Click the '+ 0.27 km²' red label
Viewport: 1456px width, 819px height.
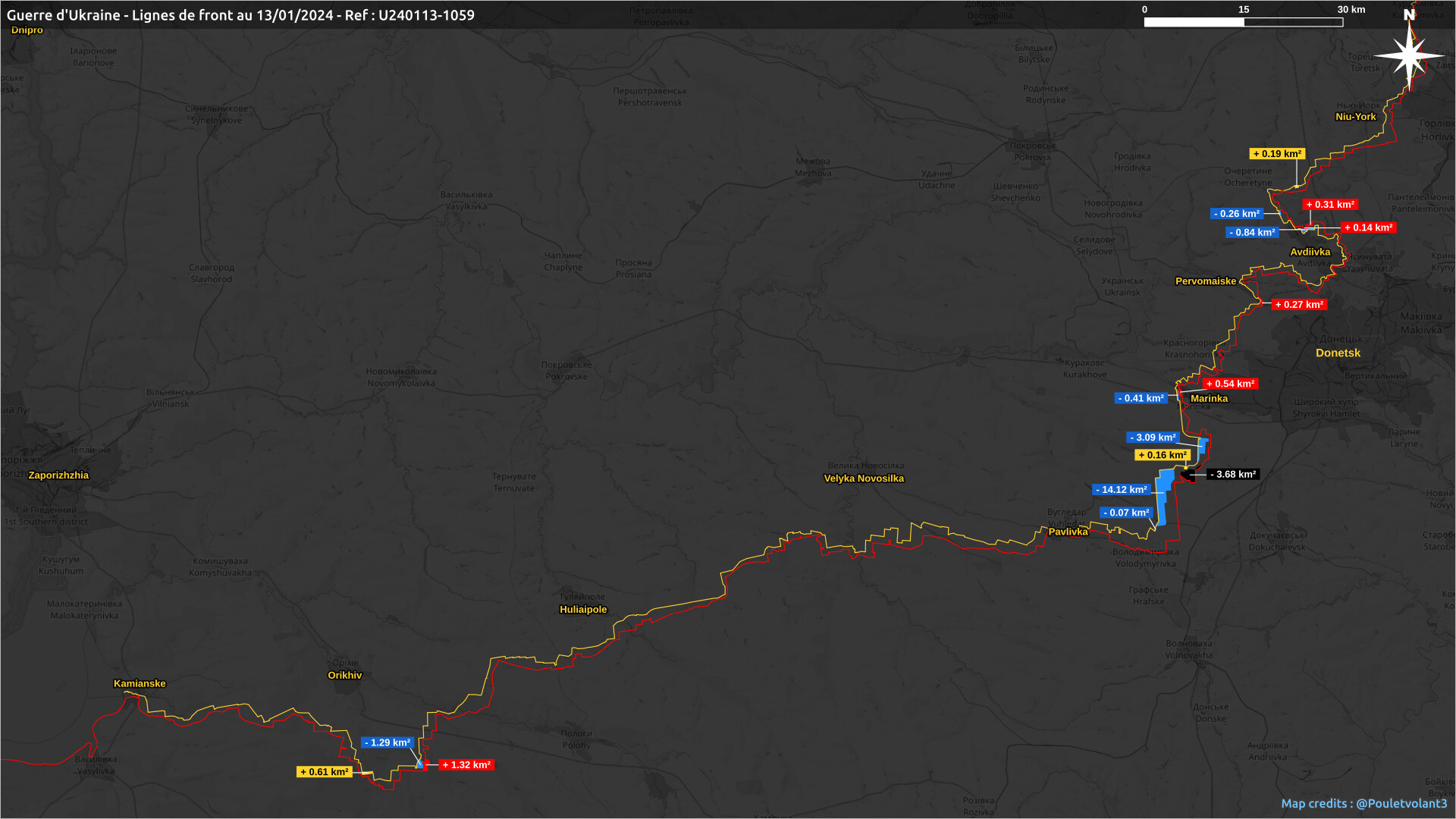[x=1299, y=305]
